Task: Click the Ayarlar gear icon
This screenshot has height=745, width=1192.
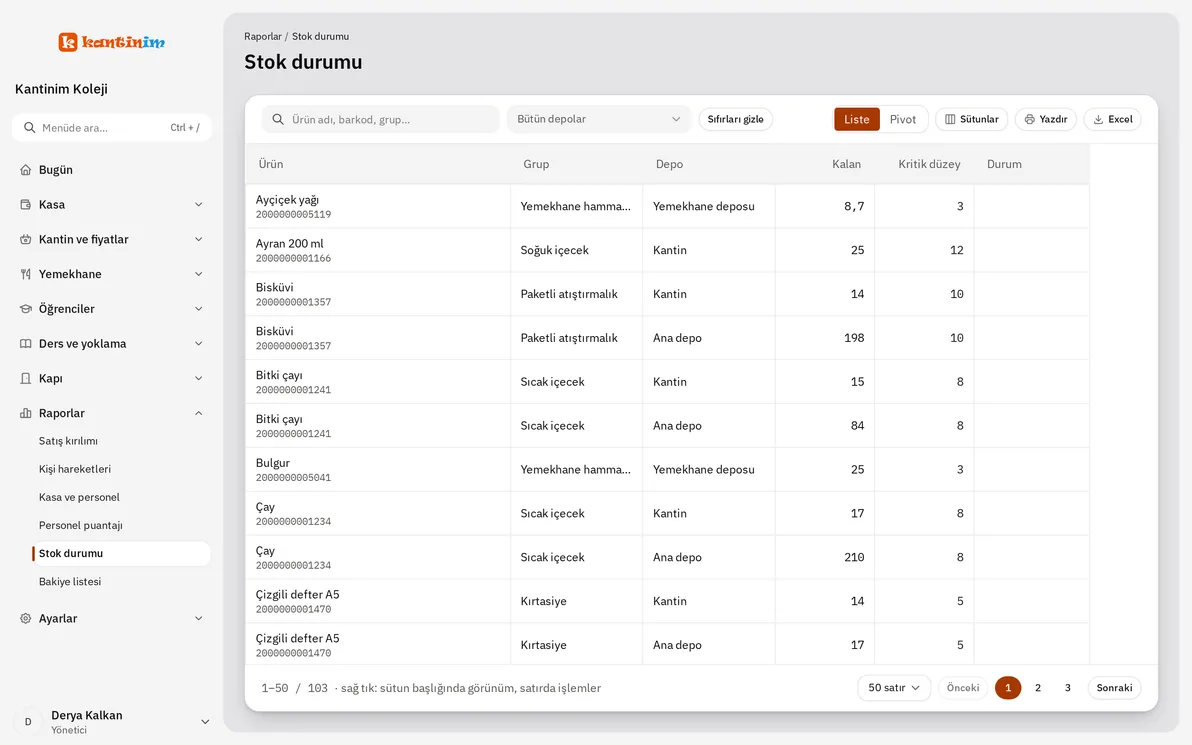Action: pyautogui.click(x=26, y=619)
